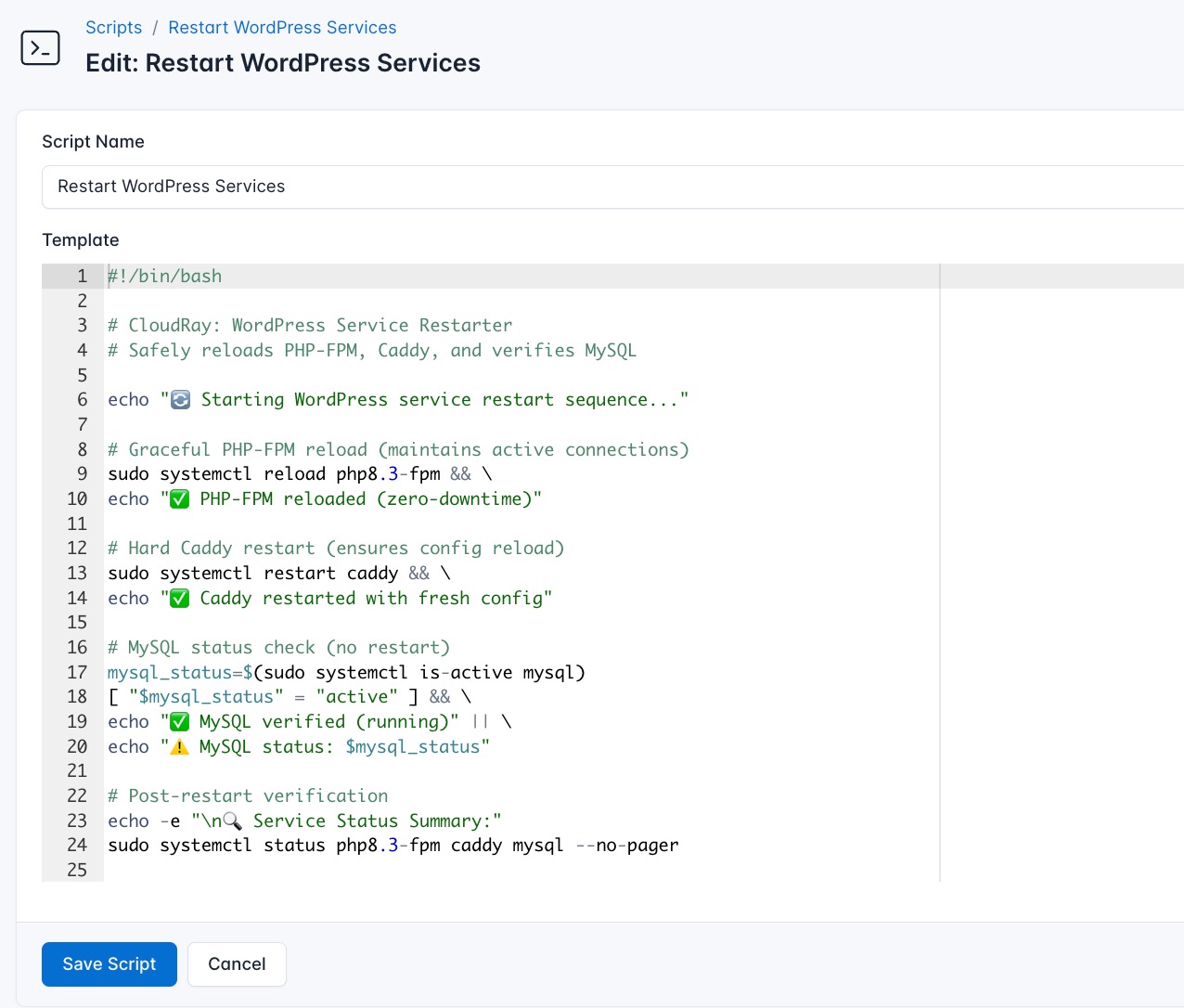Click the magnifying glass icon in line 23
This screenshot has height=1008, width=1184.
(231, 821)
